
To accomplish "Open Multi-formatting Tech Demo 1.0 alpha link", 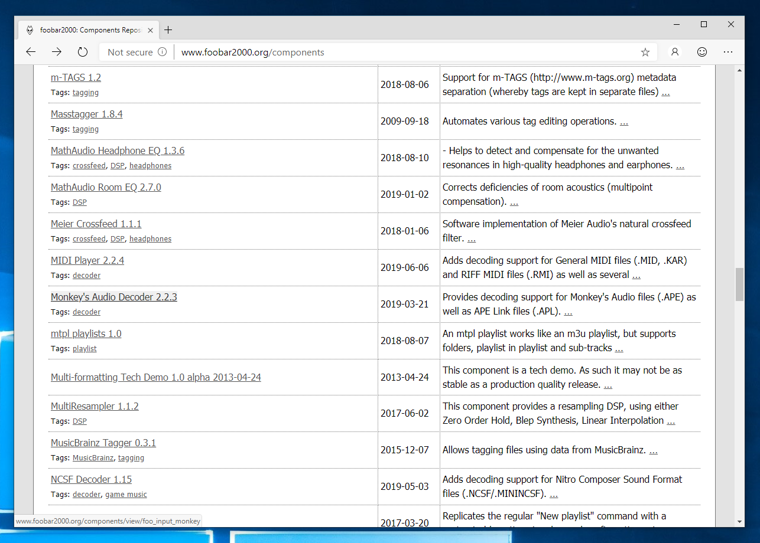I will (156, 377).
